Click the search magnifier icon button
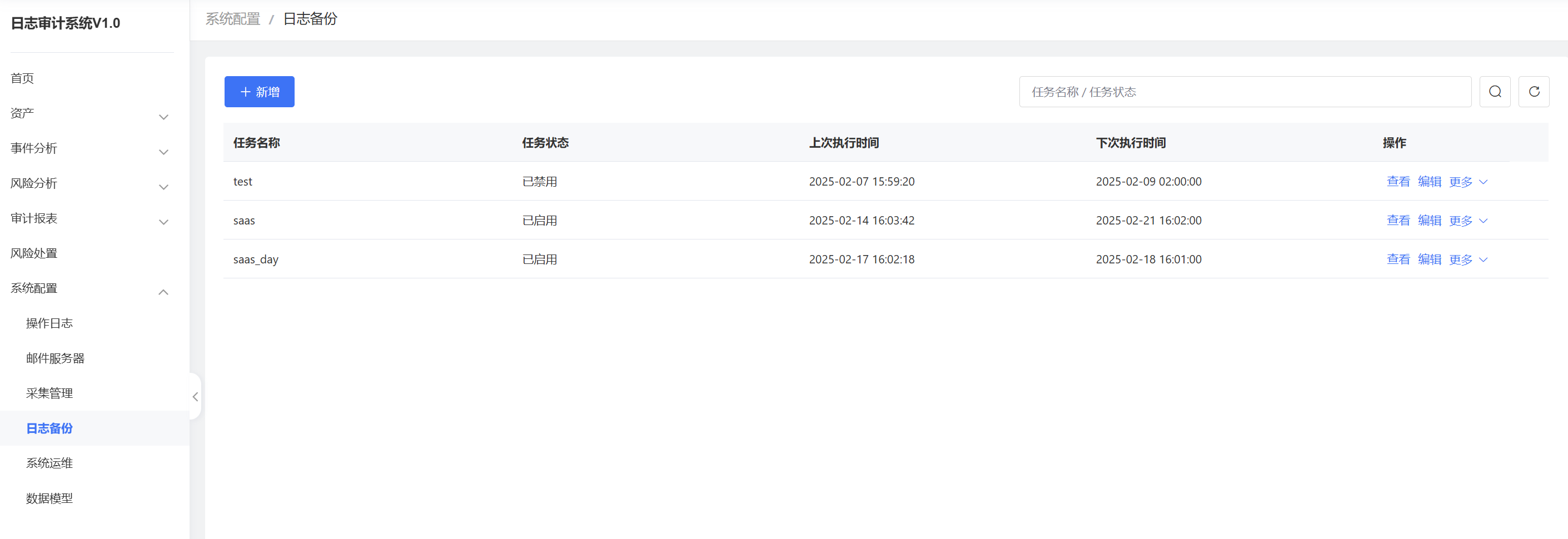This screenshot has height=539, width=1568. pyautogui.click(x=1495, y=92)
